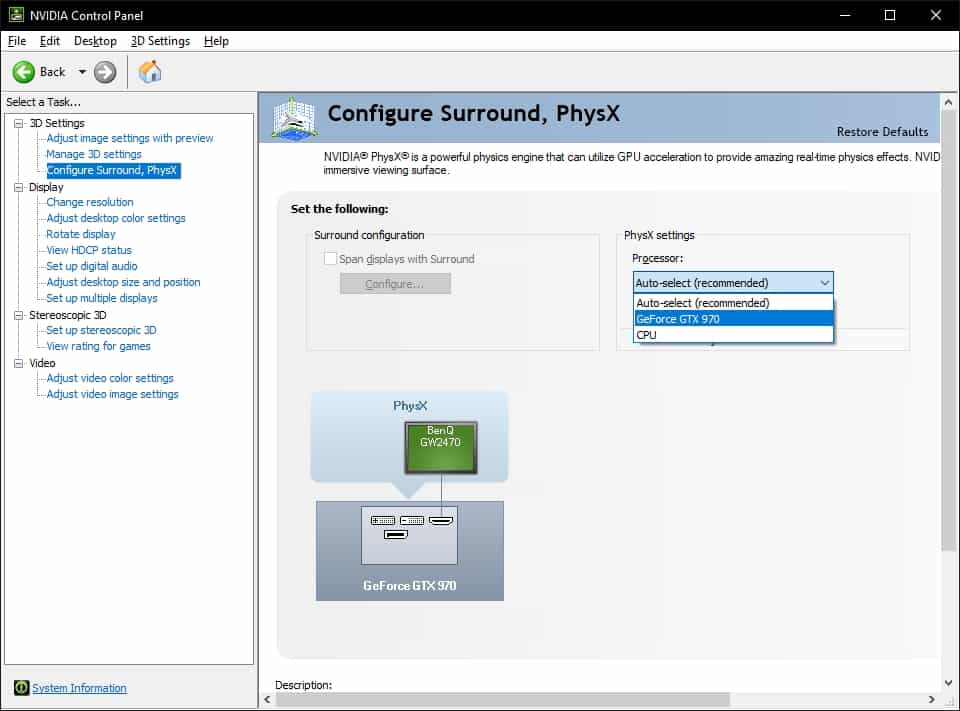Toggle Span displays with Surround checkbox

[x=330, y=258]
